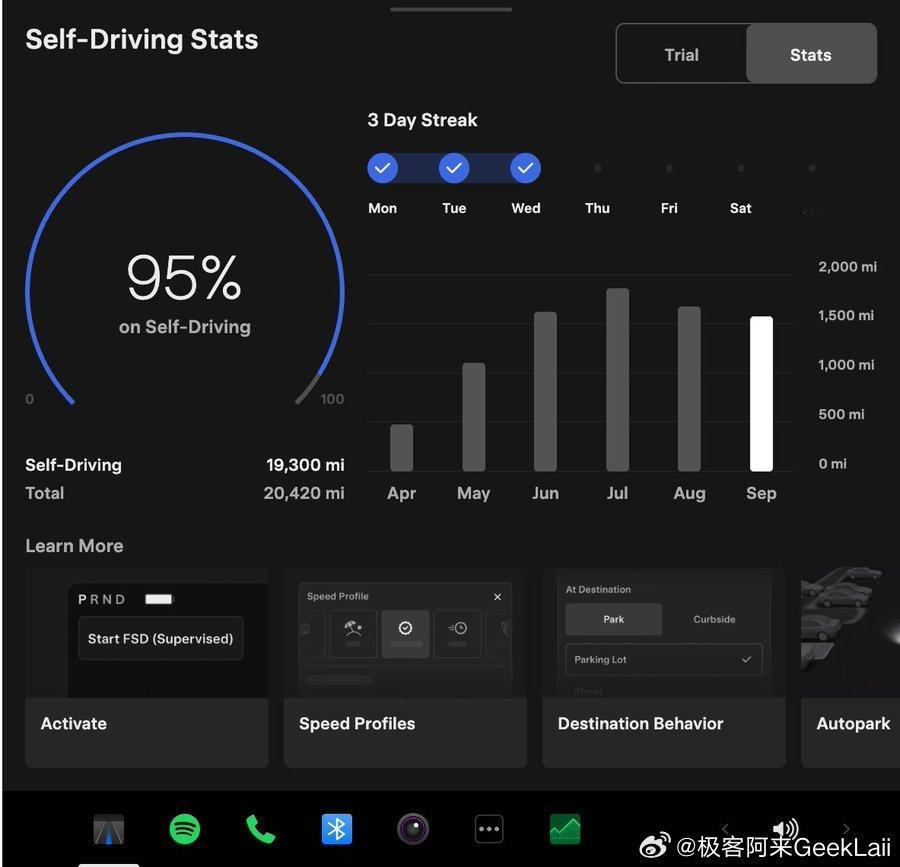Click Friday's empty streak dot
The height and width of the screenshot is (867, 900).
click(669, 168)
